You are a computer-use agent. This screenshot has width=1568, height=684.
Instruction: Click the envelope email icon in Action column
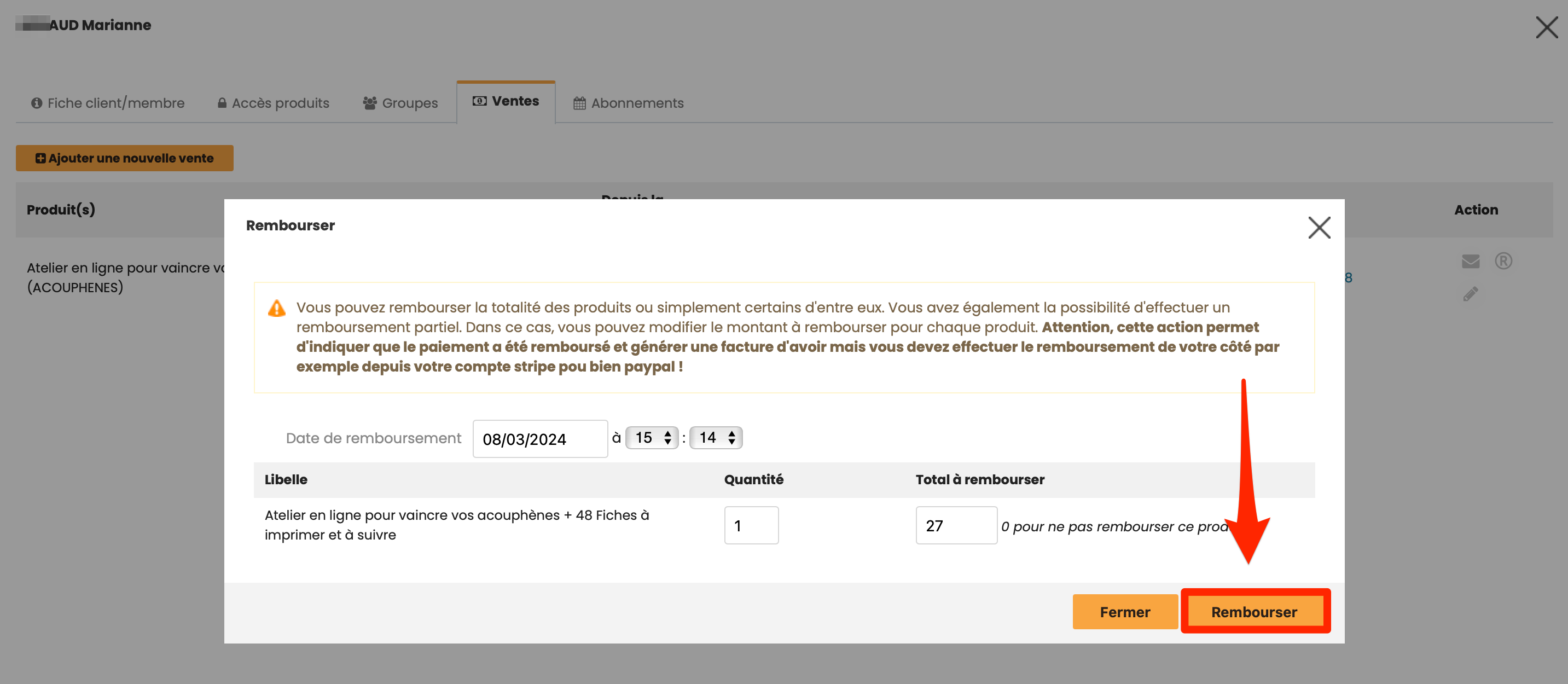[x=1470, y=261]
